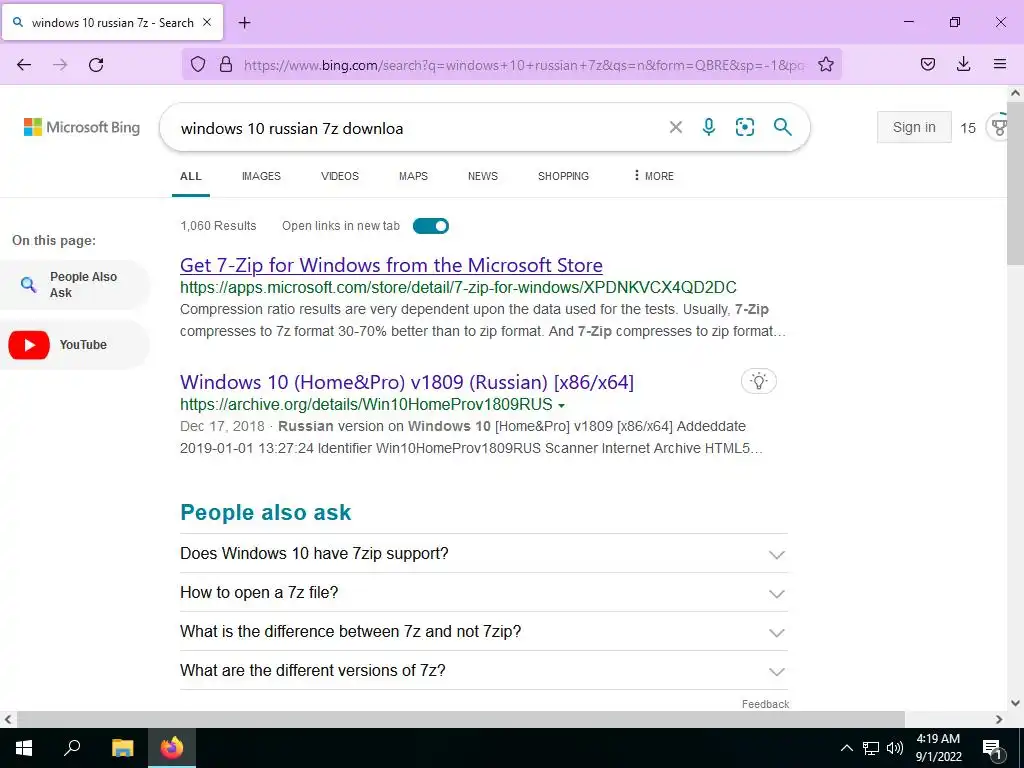This screenshot has width=1024, height=768.
Task: Reload the page with the refresh icon
Action: coord(96,65)
